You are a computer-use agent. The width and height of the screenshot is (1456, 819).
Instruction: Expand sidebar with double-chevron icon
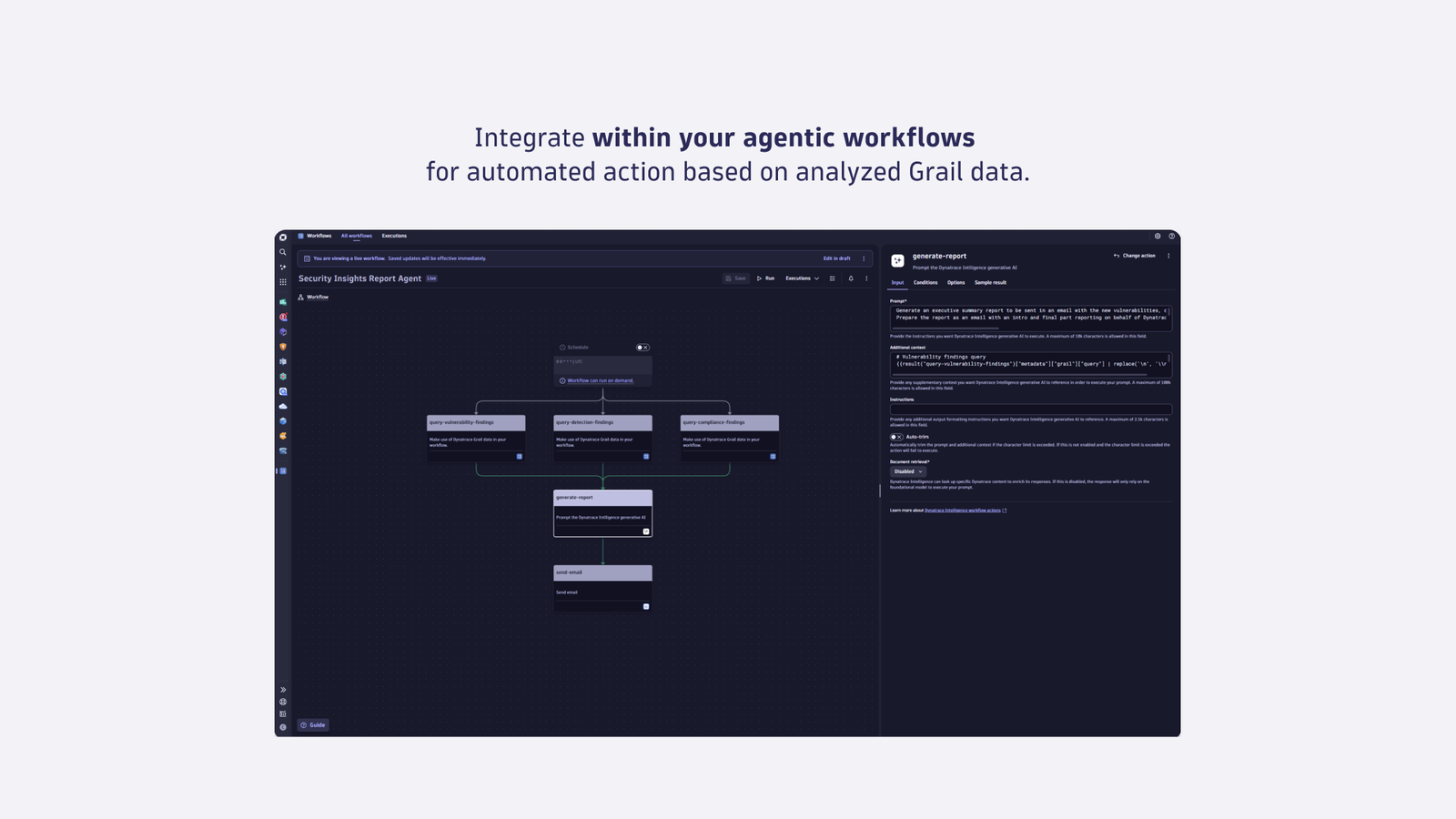click(283, 690)
